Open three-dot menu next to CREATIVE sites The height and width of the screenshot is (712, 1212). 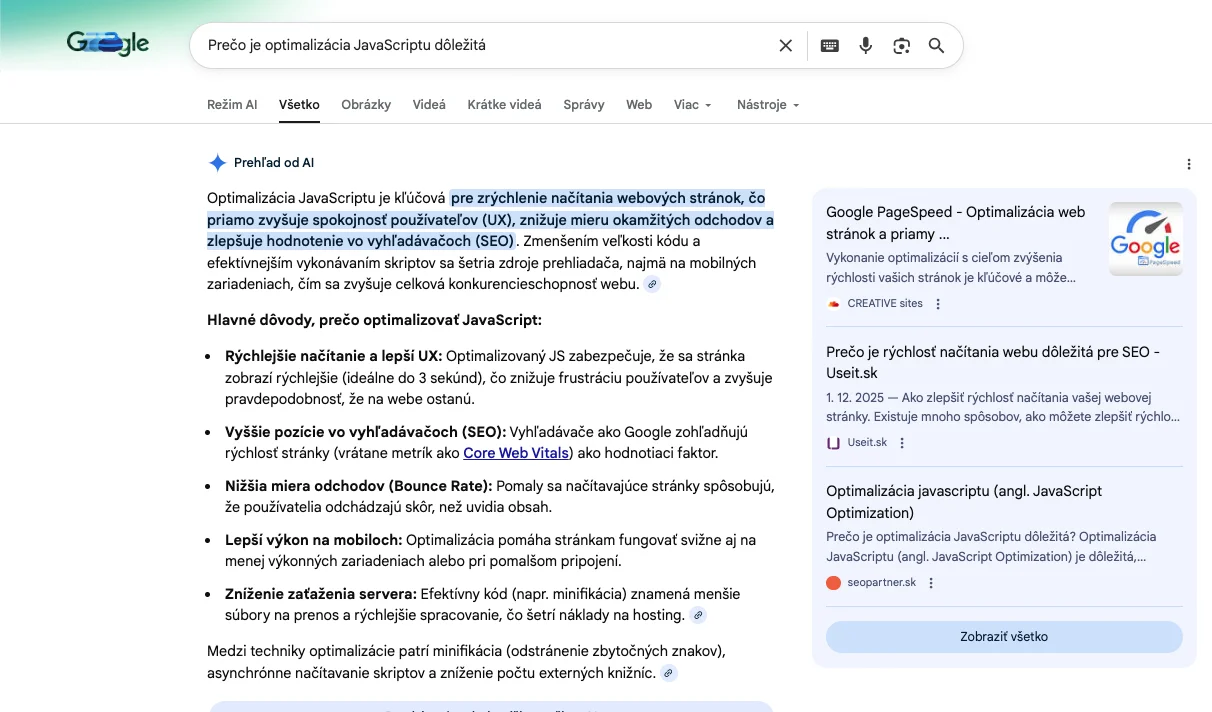[938, 304]
